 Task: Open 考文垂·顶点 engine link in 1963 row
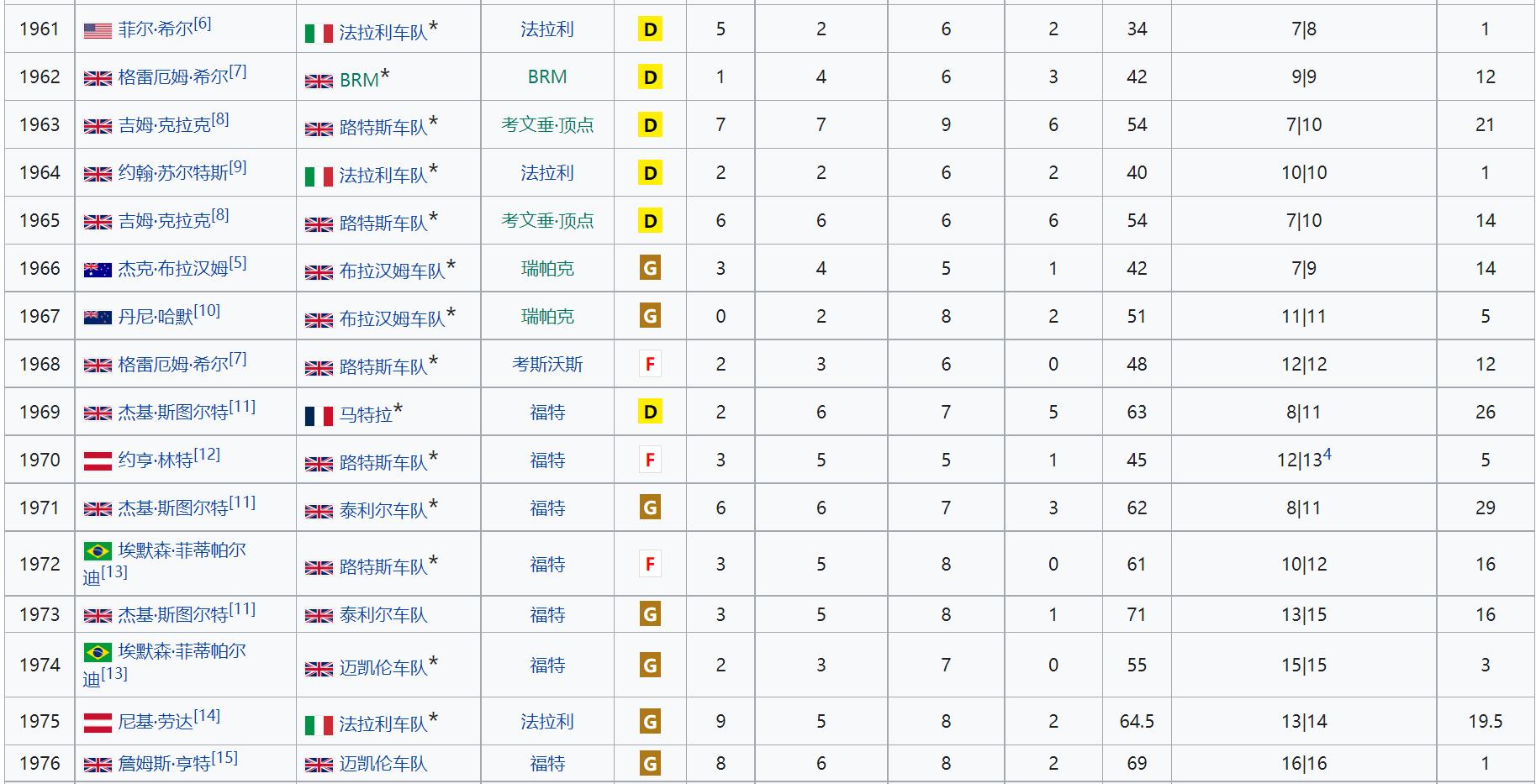pos(547,125)
